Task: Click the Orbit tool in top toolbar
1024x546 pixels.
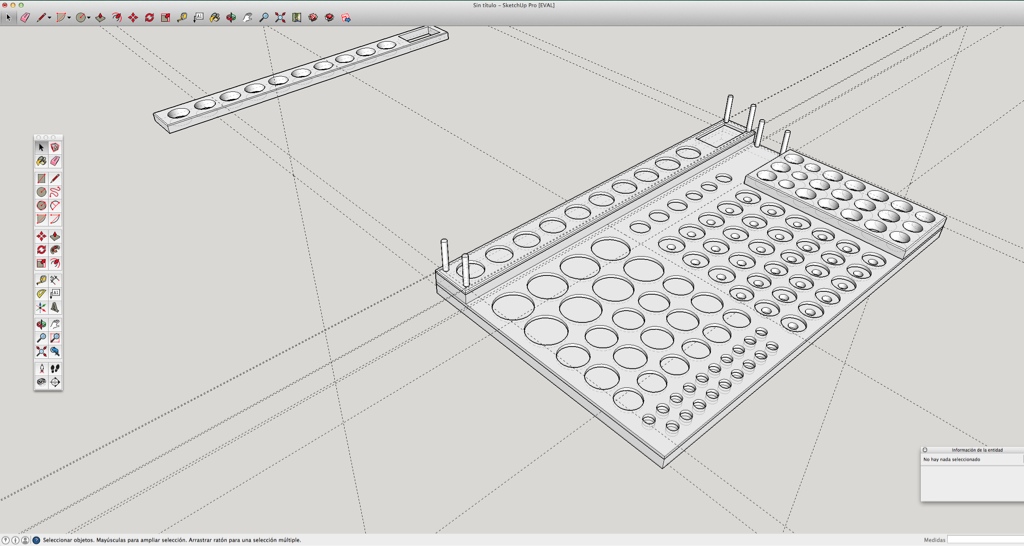Action: tap(231, 17)
